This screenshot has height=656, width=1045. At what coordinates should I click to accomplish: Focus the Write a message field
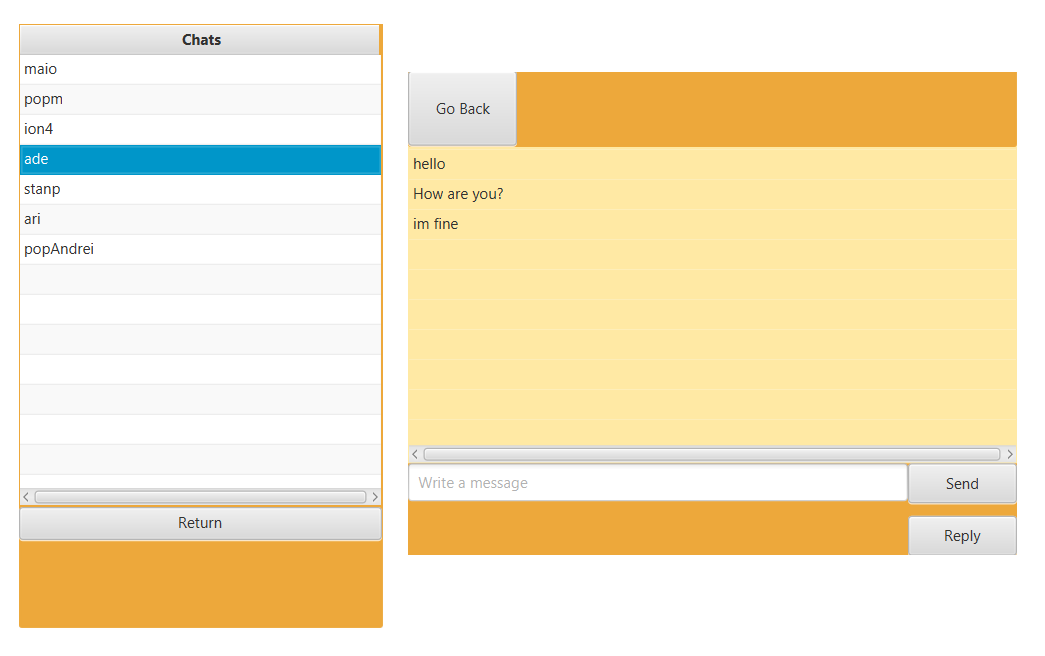658,483
